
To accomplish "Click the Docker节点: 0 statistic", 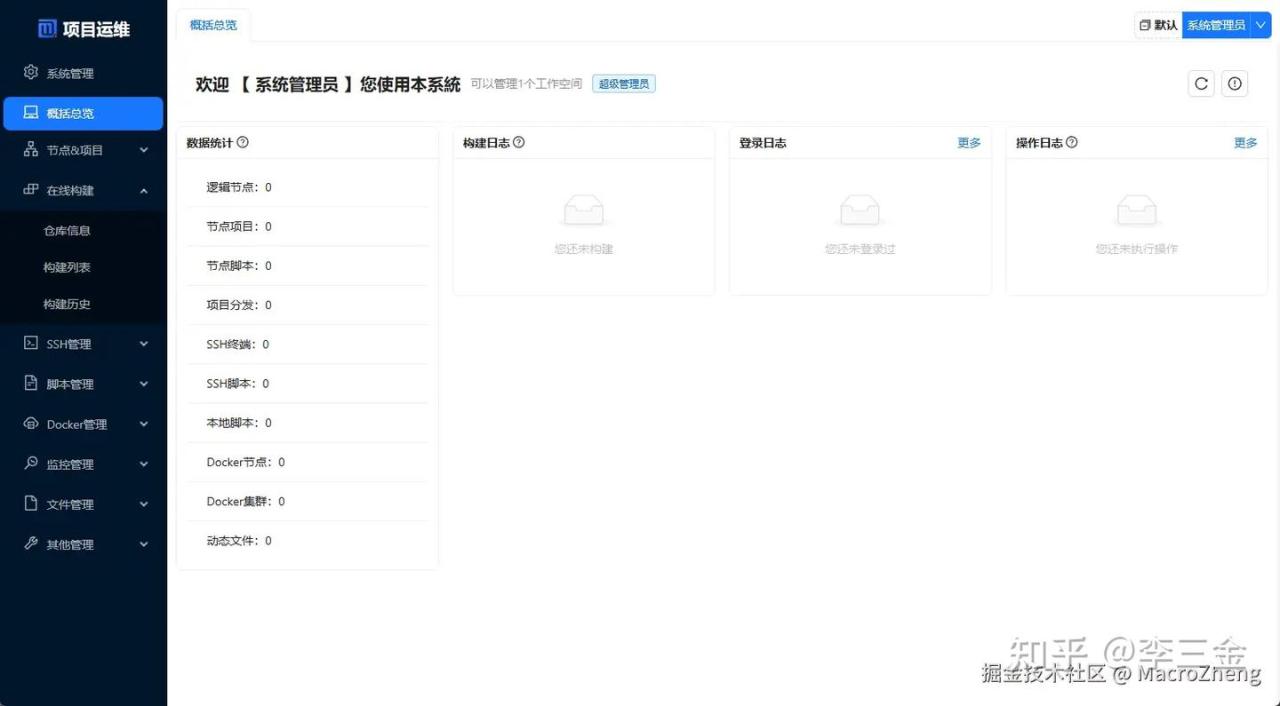I will pos(246,462).
